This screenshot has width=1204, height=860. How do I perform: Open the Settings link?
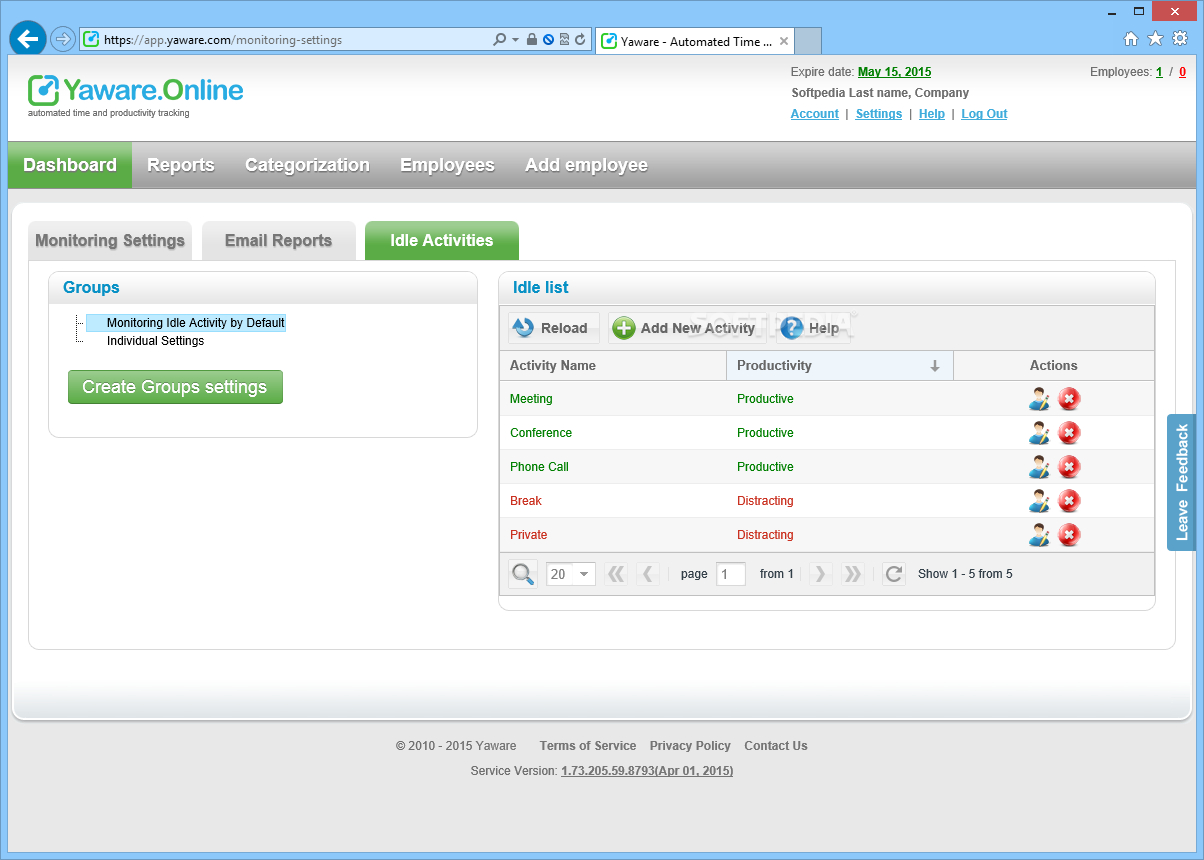[879, 114]
